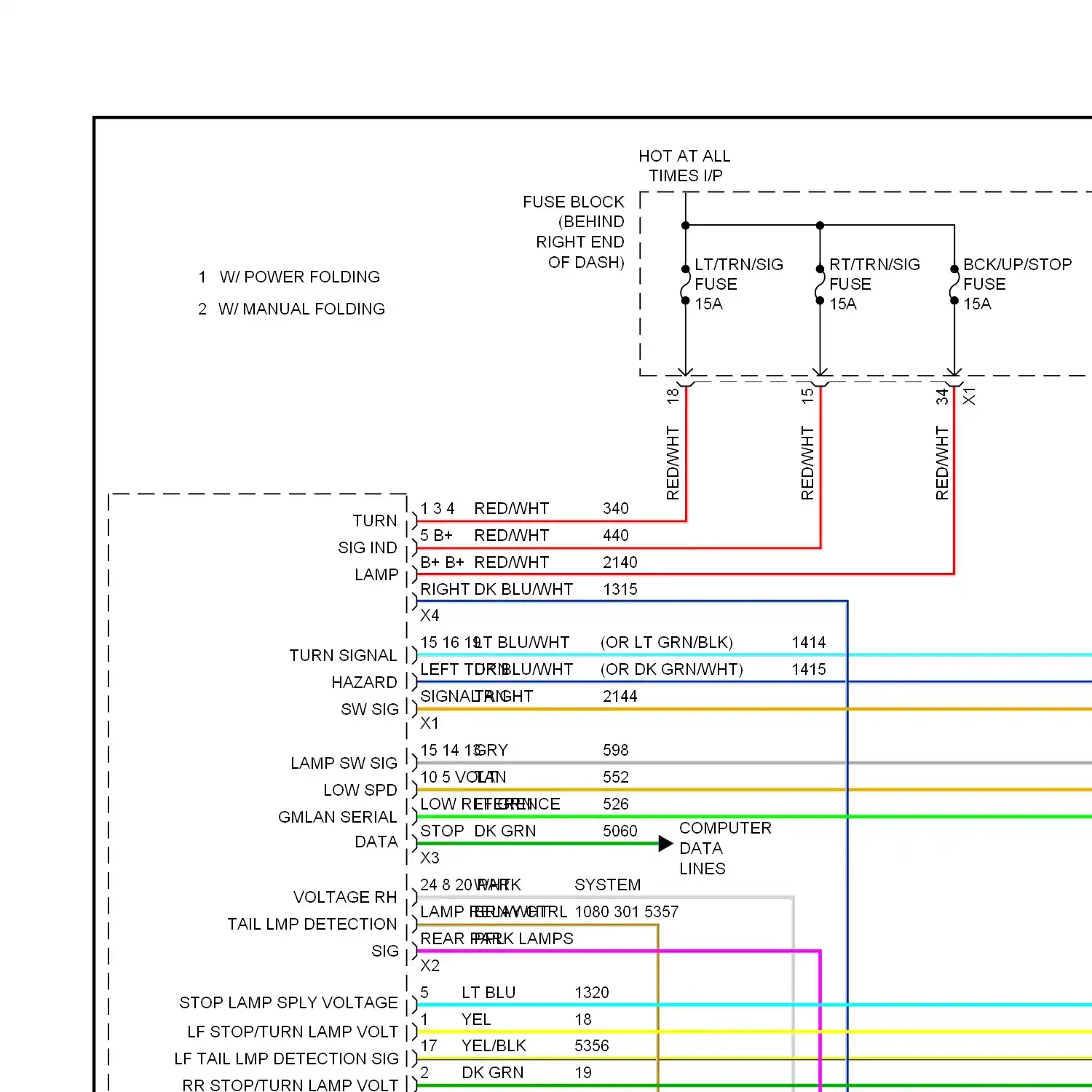Click circuit number 1414
The width and height of the screenshot is (1092, 1092).
click(809, 642)
